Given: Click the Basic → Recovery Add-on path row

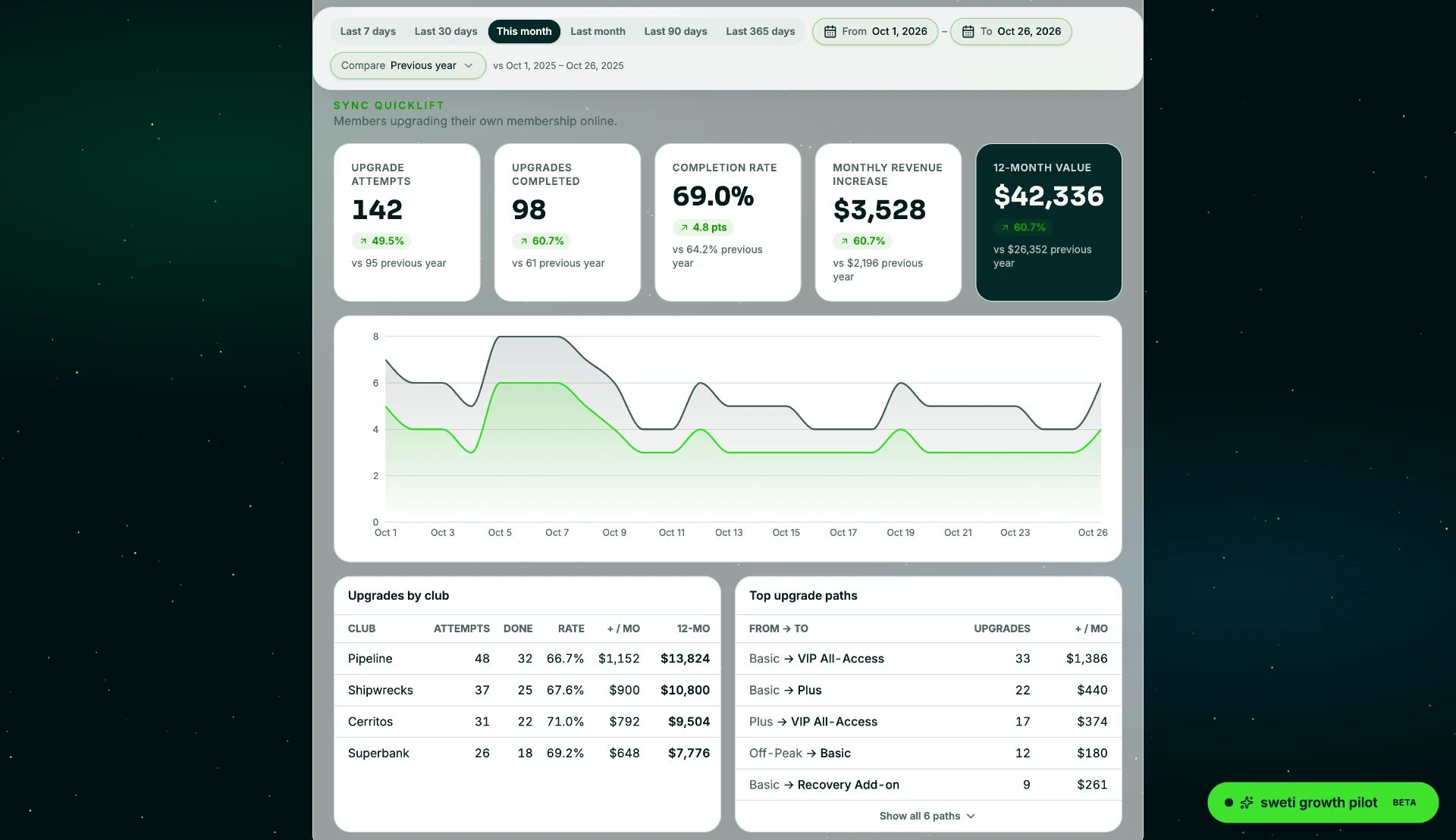Looking at the screenshot, I should tap(928, 785).
